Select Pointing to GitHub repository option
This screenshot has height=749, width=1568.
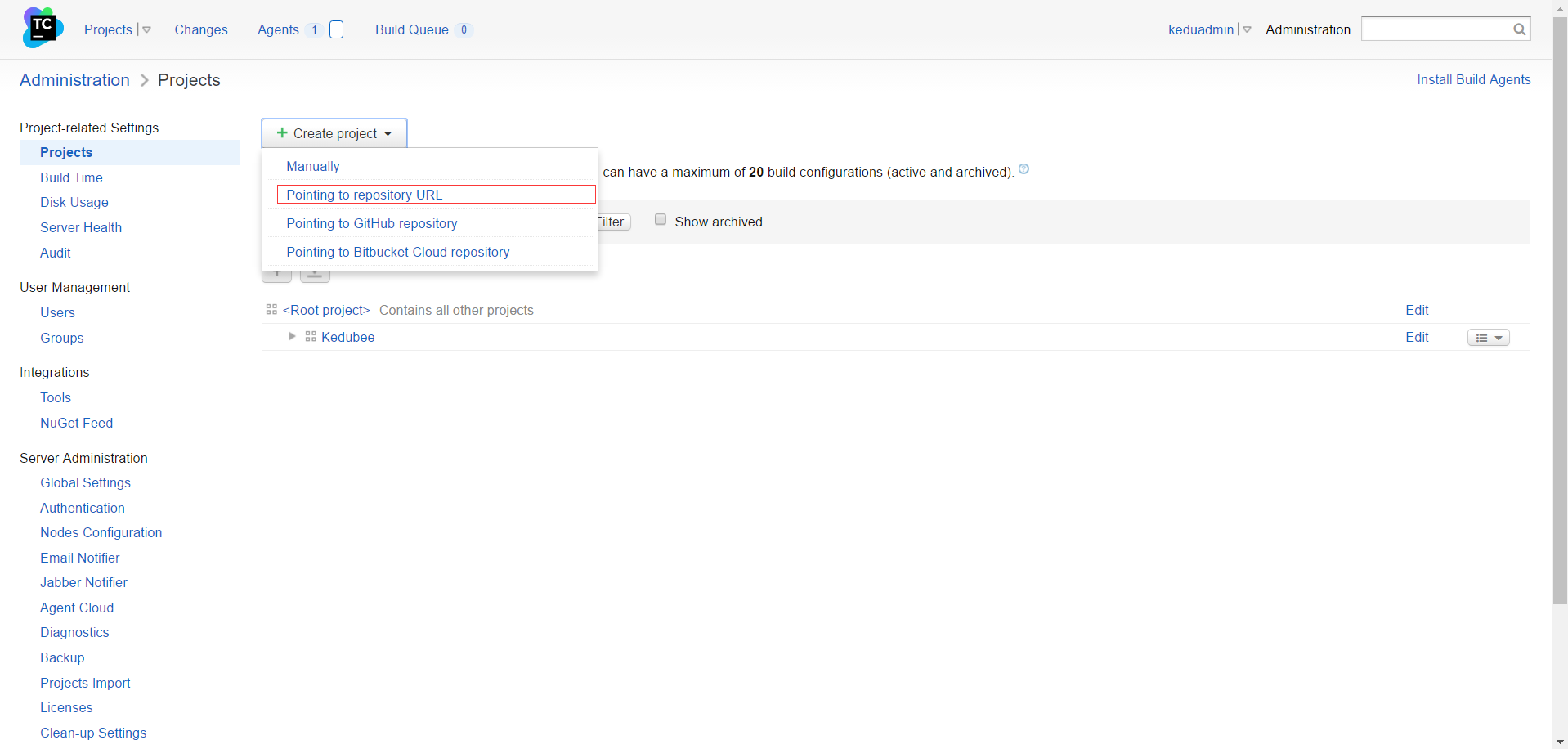coord(371,222)
